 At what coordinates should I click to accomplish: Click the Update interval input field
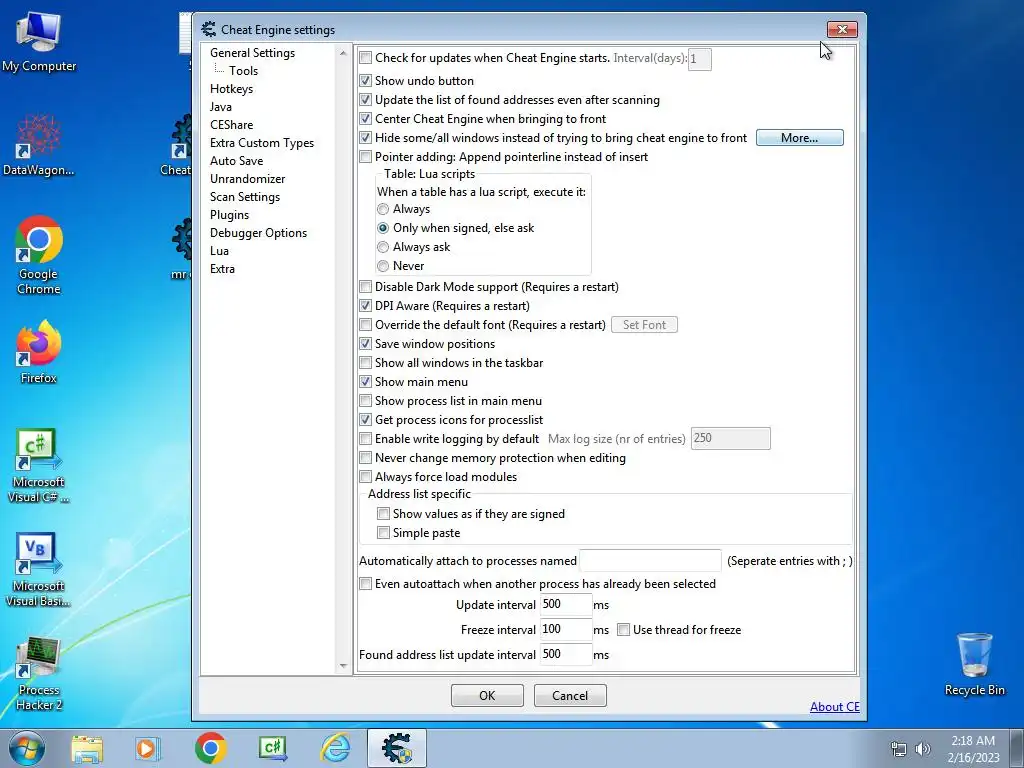click(x=566, y=605)
